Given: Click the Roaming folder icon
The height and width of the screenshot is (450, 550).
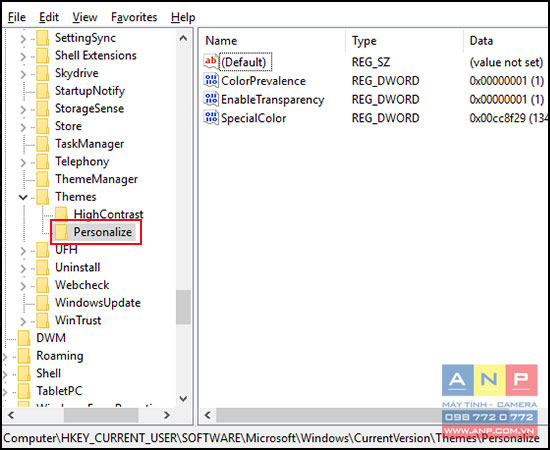Looking at the screenshot, I should pos(24,356).
